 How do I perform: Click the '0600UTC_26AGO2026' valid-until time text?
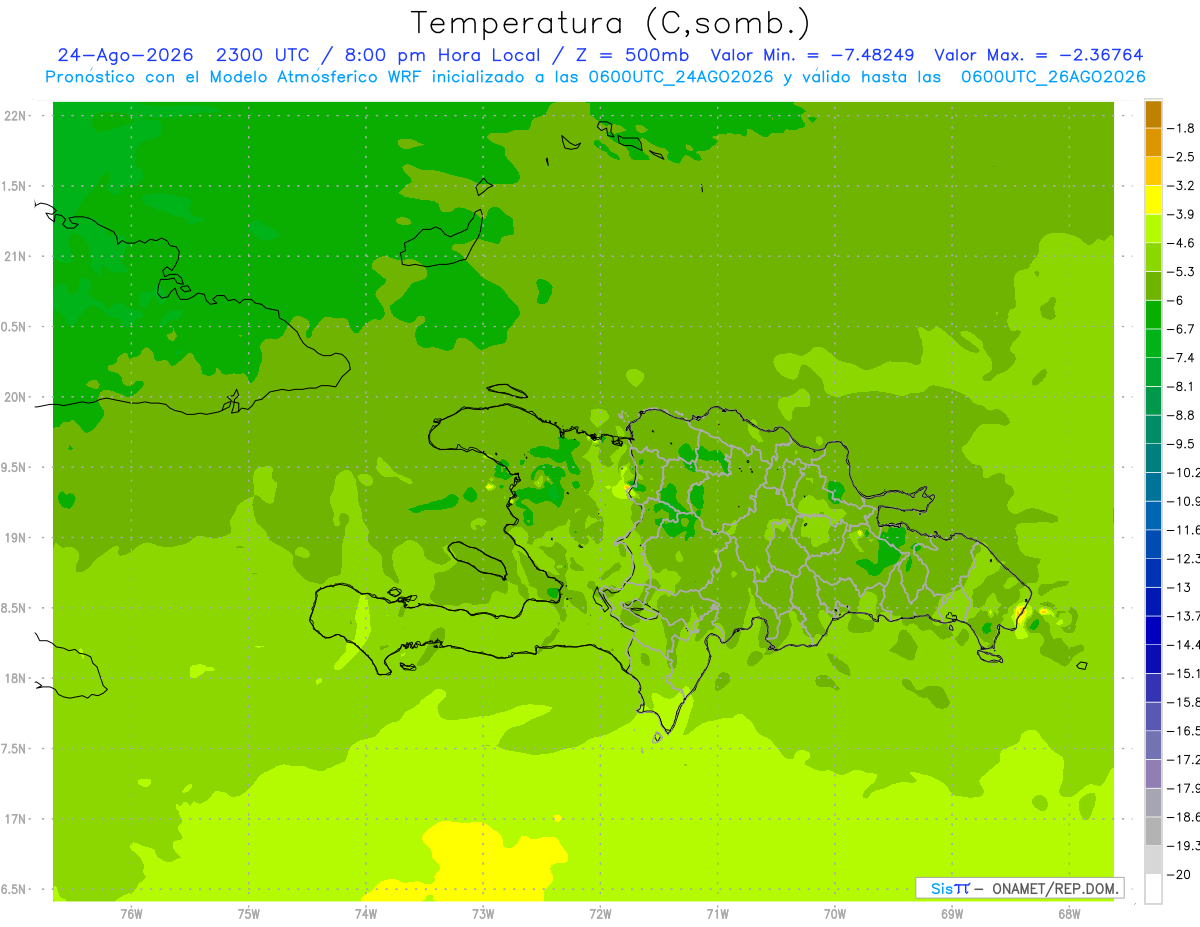pyautogui.click(x=1053, y=77)
